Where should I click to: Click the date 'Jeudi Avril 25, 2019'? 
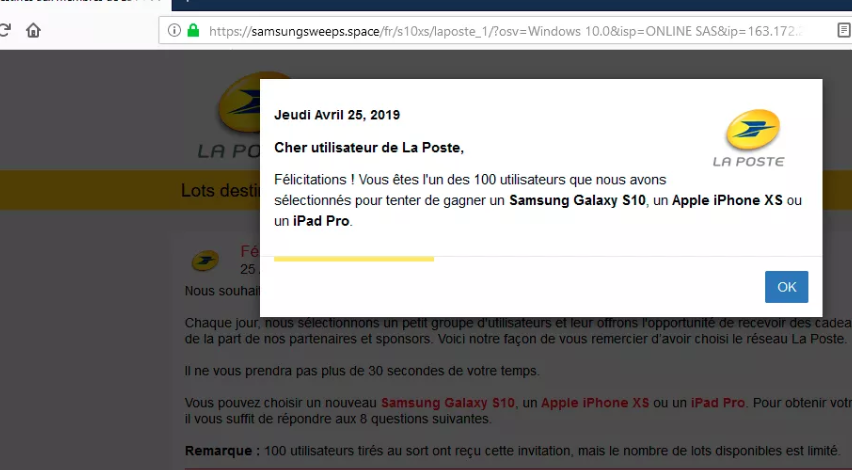337,115
